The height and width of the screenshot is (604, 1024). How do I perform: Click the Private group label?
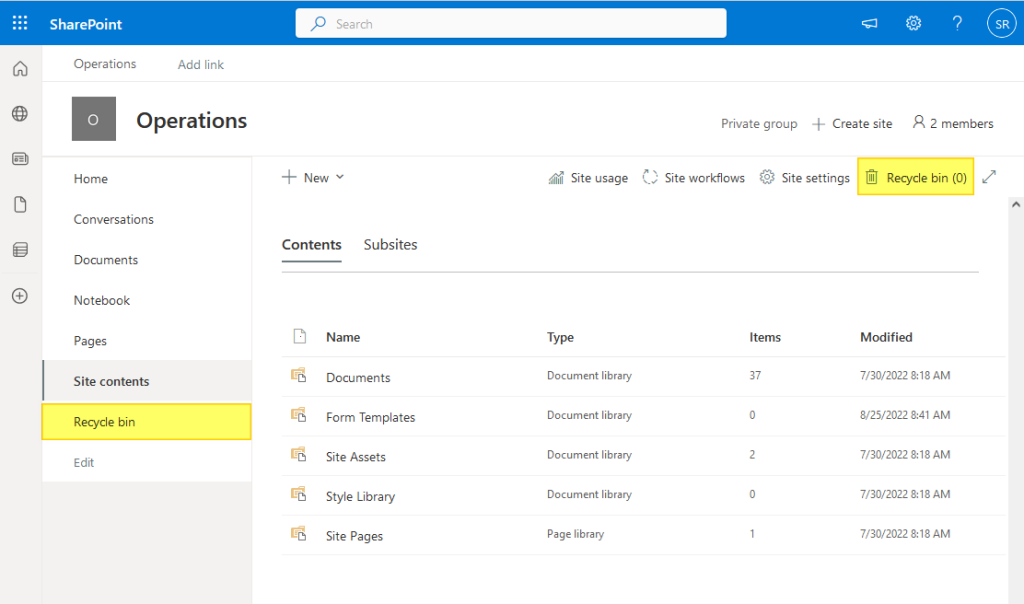(x=759, y=123)
